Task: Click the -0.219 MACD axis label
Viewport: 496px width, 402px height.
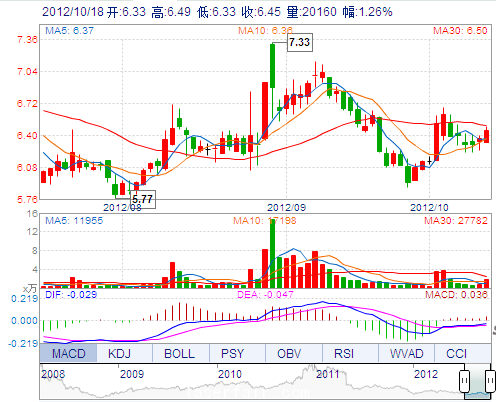Action: [23, 343]
